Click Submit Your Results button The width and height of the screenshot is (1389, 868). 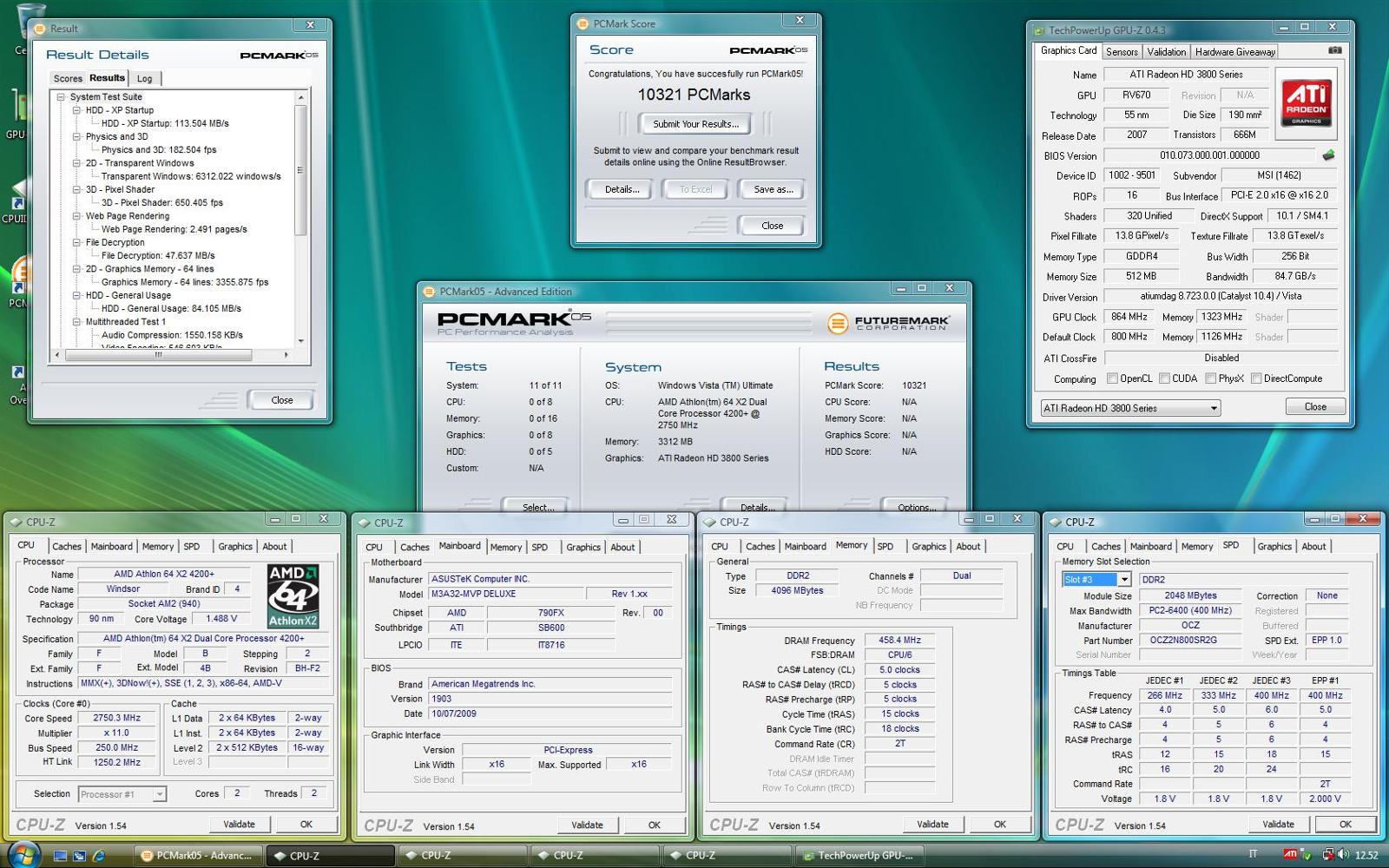coord(695,124)
